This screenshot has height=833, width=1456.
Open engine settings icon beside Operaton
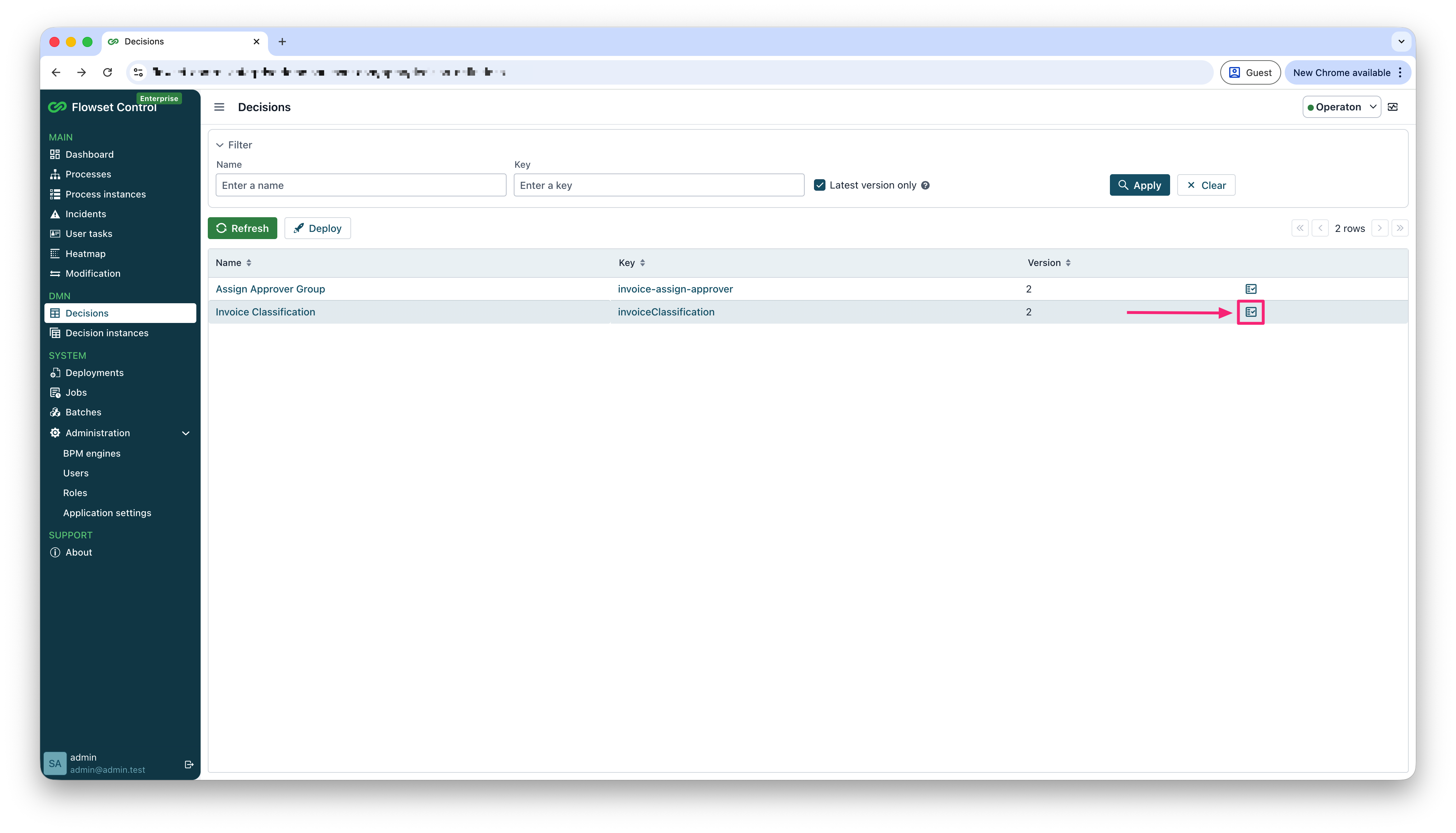coord(1393,107)
